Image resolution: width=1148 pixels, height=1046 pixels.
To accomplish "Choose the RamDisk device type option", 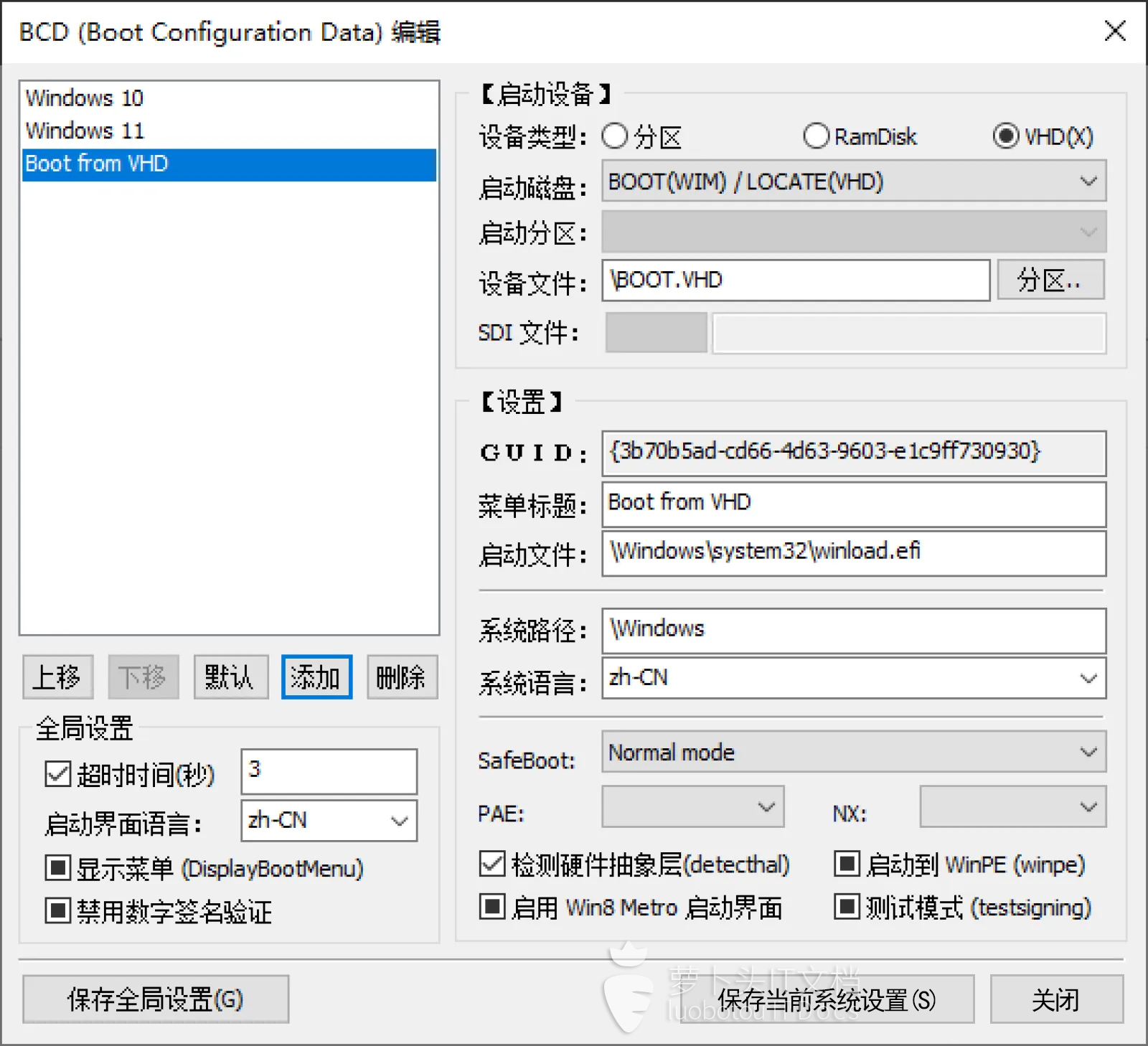I will 817,136.
